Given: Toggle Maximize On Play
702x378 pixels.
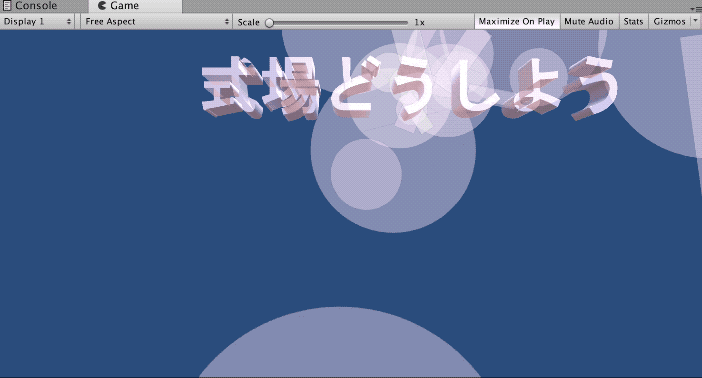Looking at the screenshot, I should pos(517,21).
